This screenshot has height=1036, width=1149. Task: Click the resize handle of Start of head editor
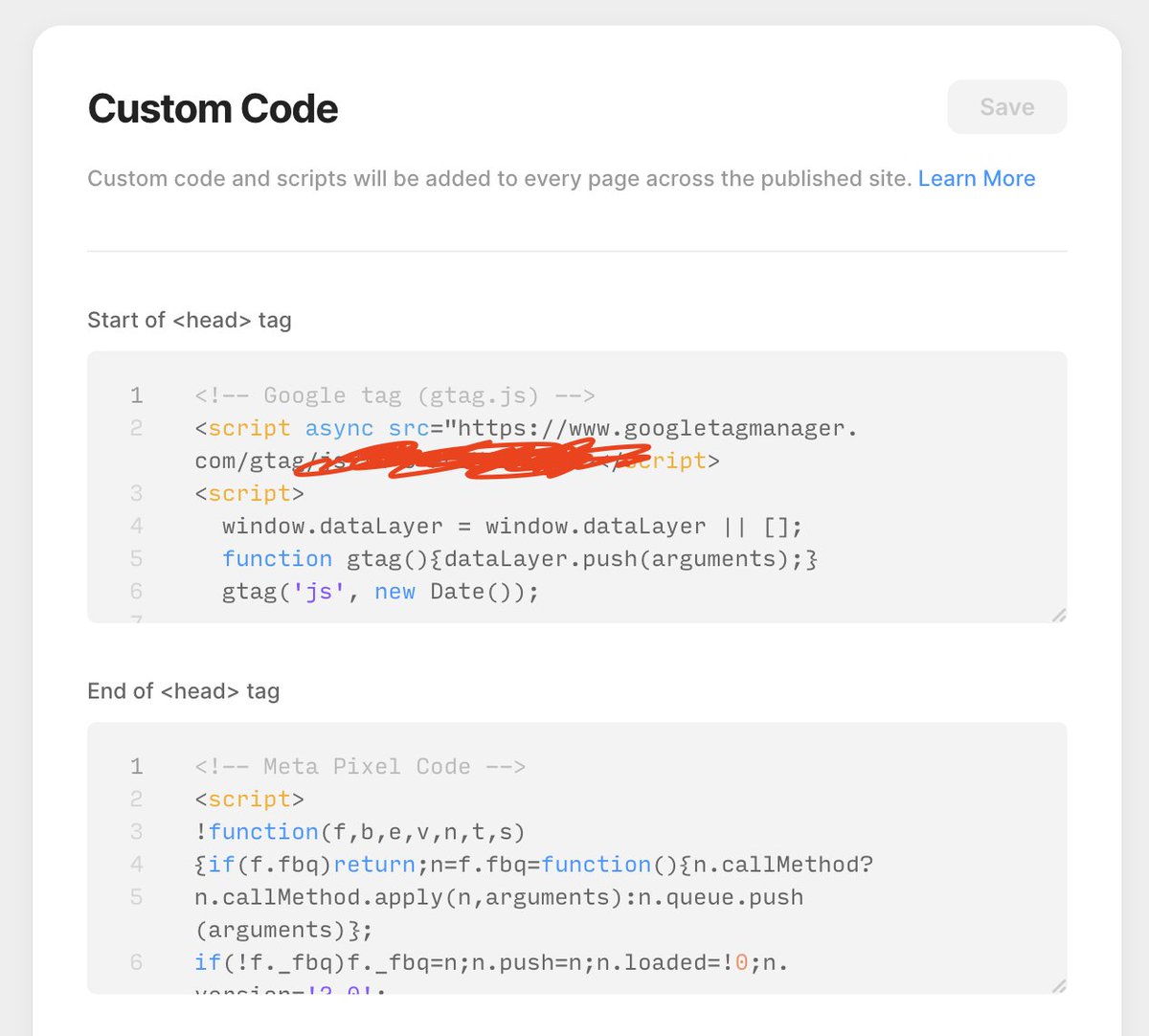1058,615
